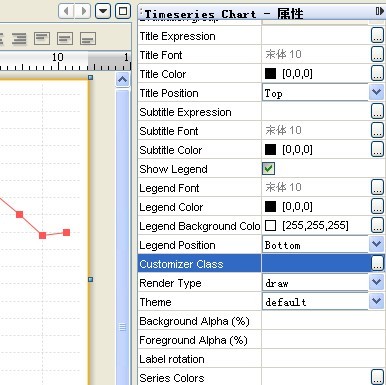Image resolution: width=386 pixels, height=385 pixels.
Task: Open Subtitle Color picker button
Action: click(377, 149)
